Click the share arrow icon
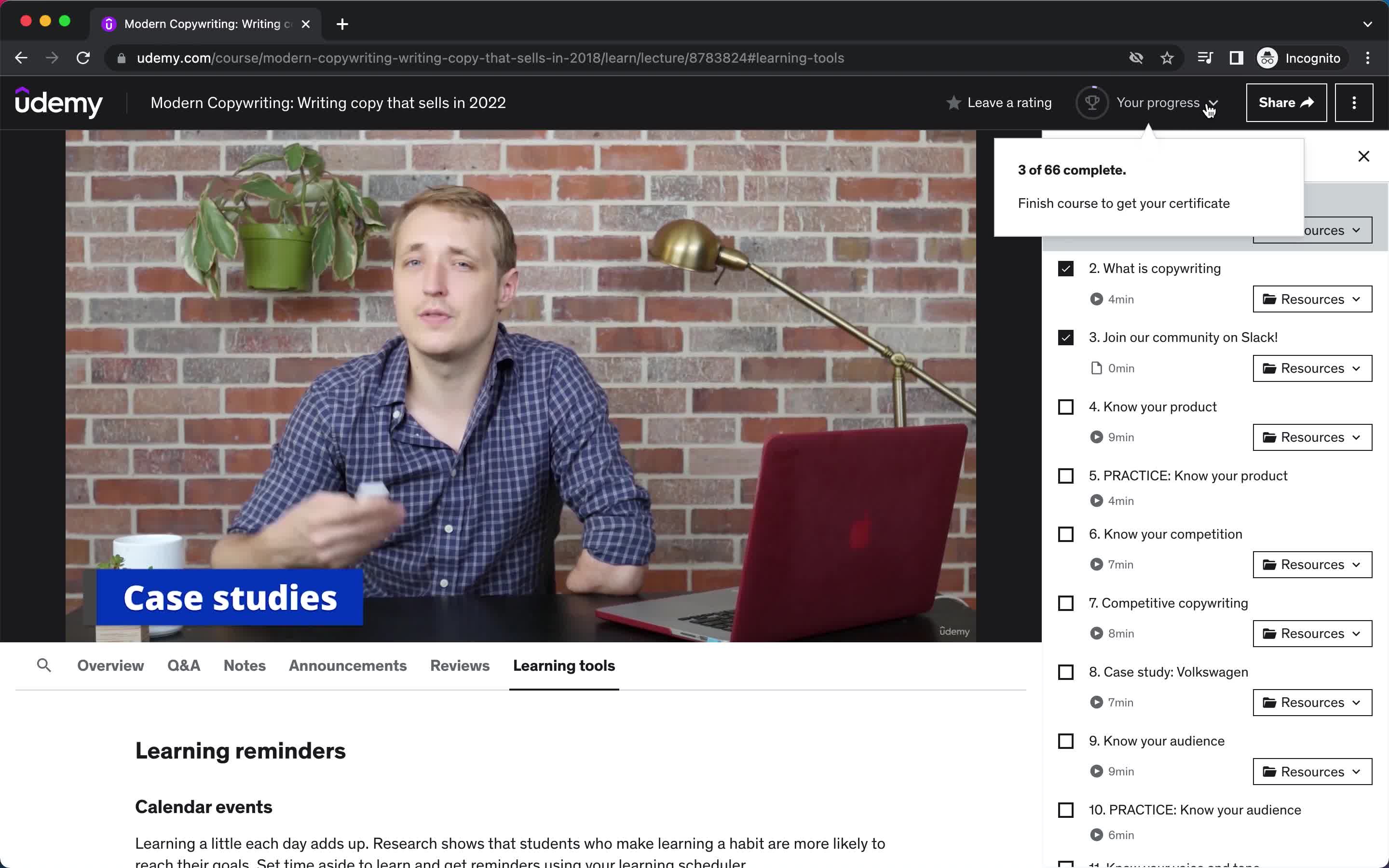 click(1306, 103)
